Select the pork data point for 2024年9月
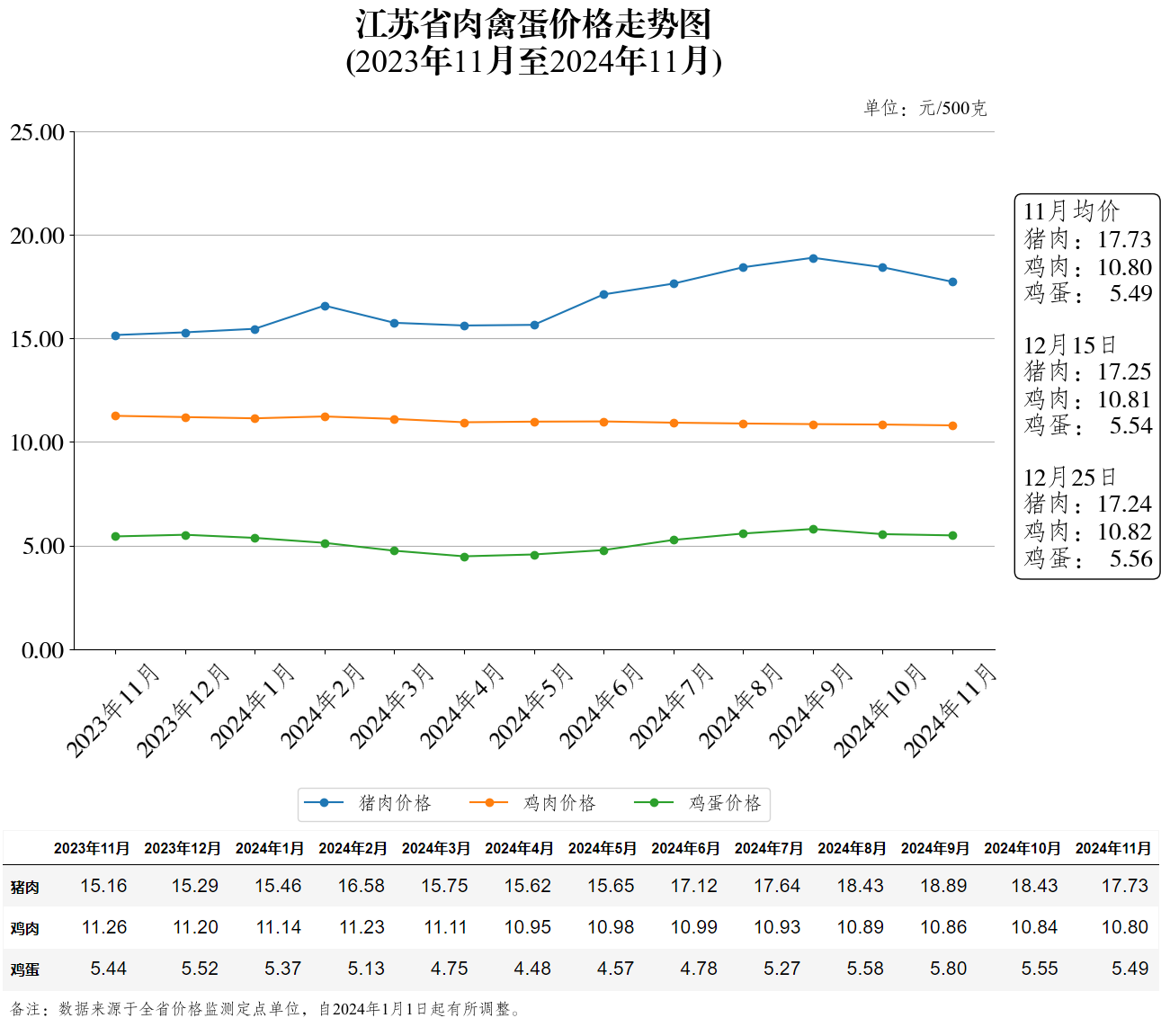The height and width of the screenshot is (1036, 1161). 813,258
